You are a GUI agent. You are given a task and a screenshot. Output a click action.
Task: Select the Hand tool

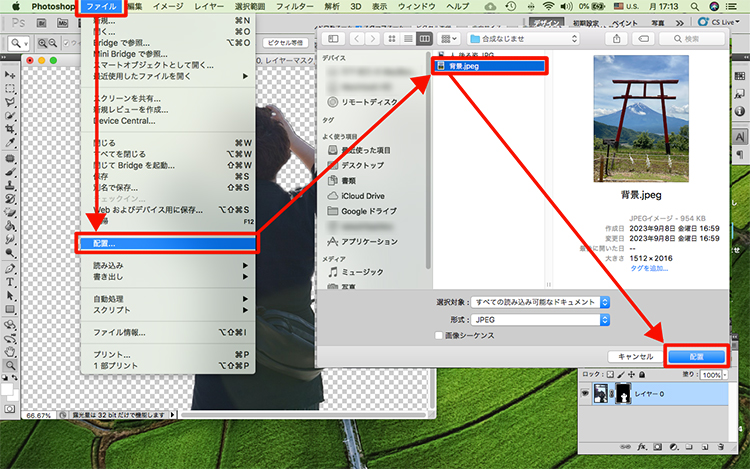[x=10, y=352]
